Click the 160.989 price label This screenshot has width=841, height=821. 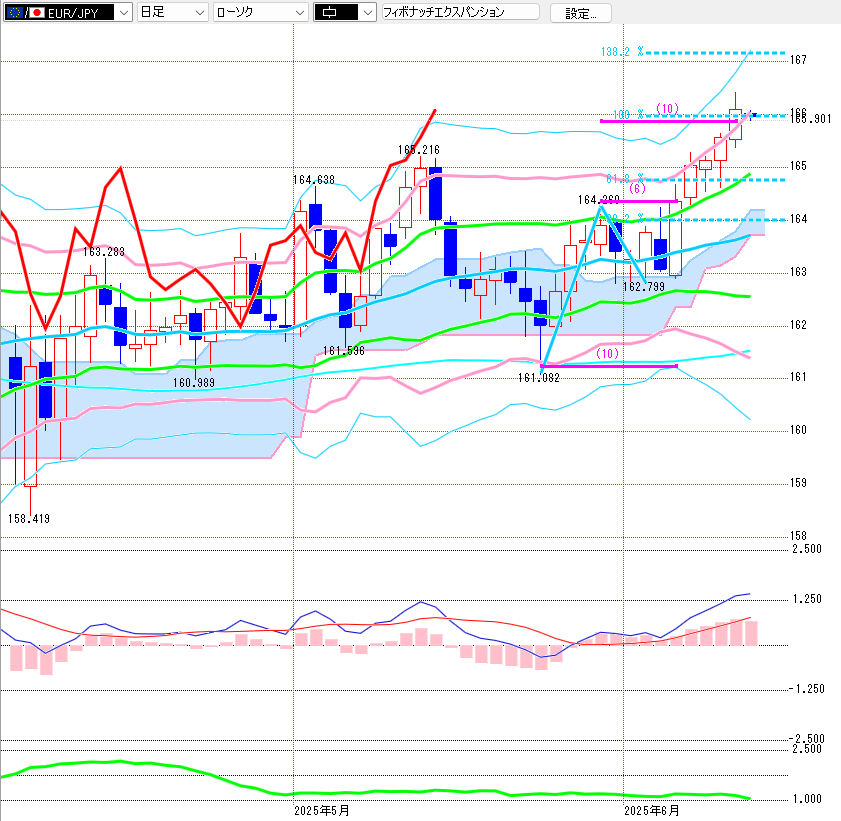pos(194,382)
